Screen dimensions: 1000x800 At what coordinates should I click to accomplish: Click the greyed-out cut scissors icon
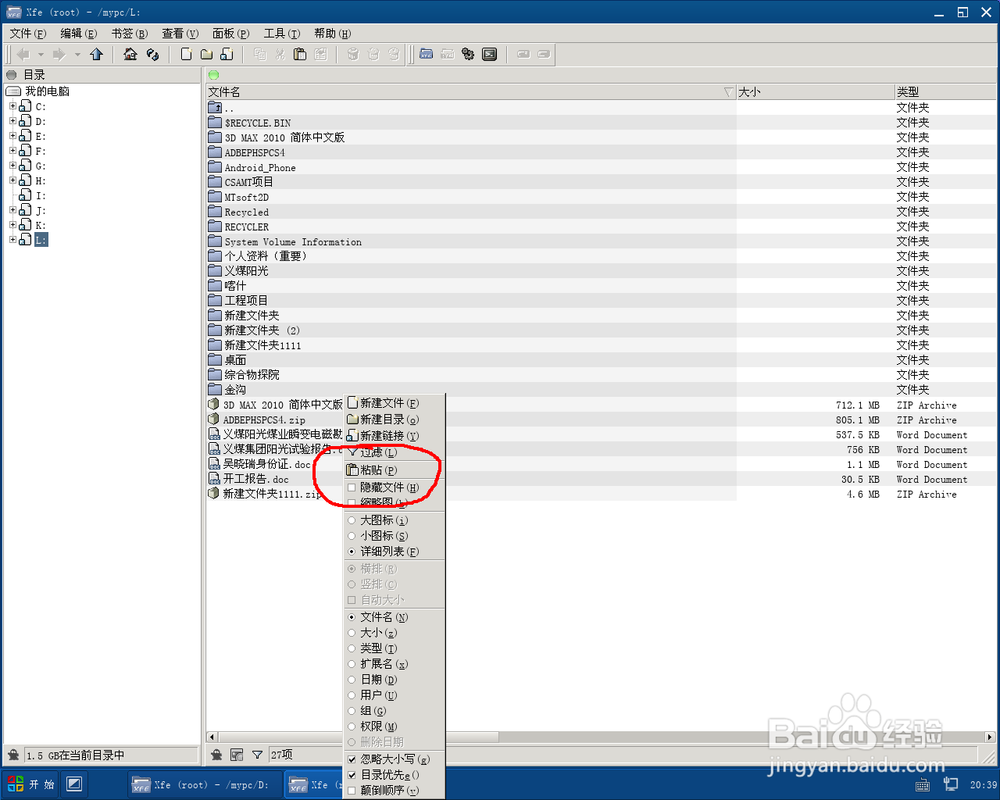point(280,54)
